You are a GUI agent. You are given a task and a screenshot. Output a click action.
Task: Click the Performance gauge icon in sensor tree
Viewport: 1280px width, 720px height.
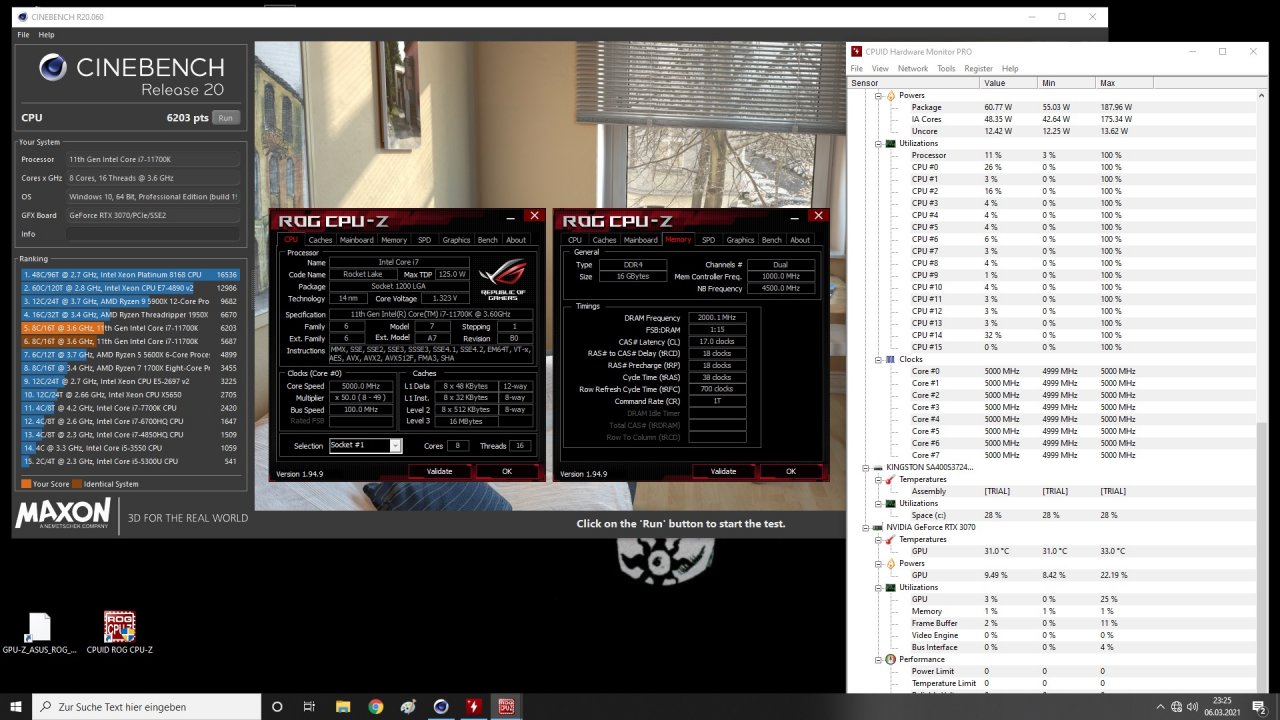[890, 659]
